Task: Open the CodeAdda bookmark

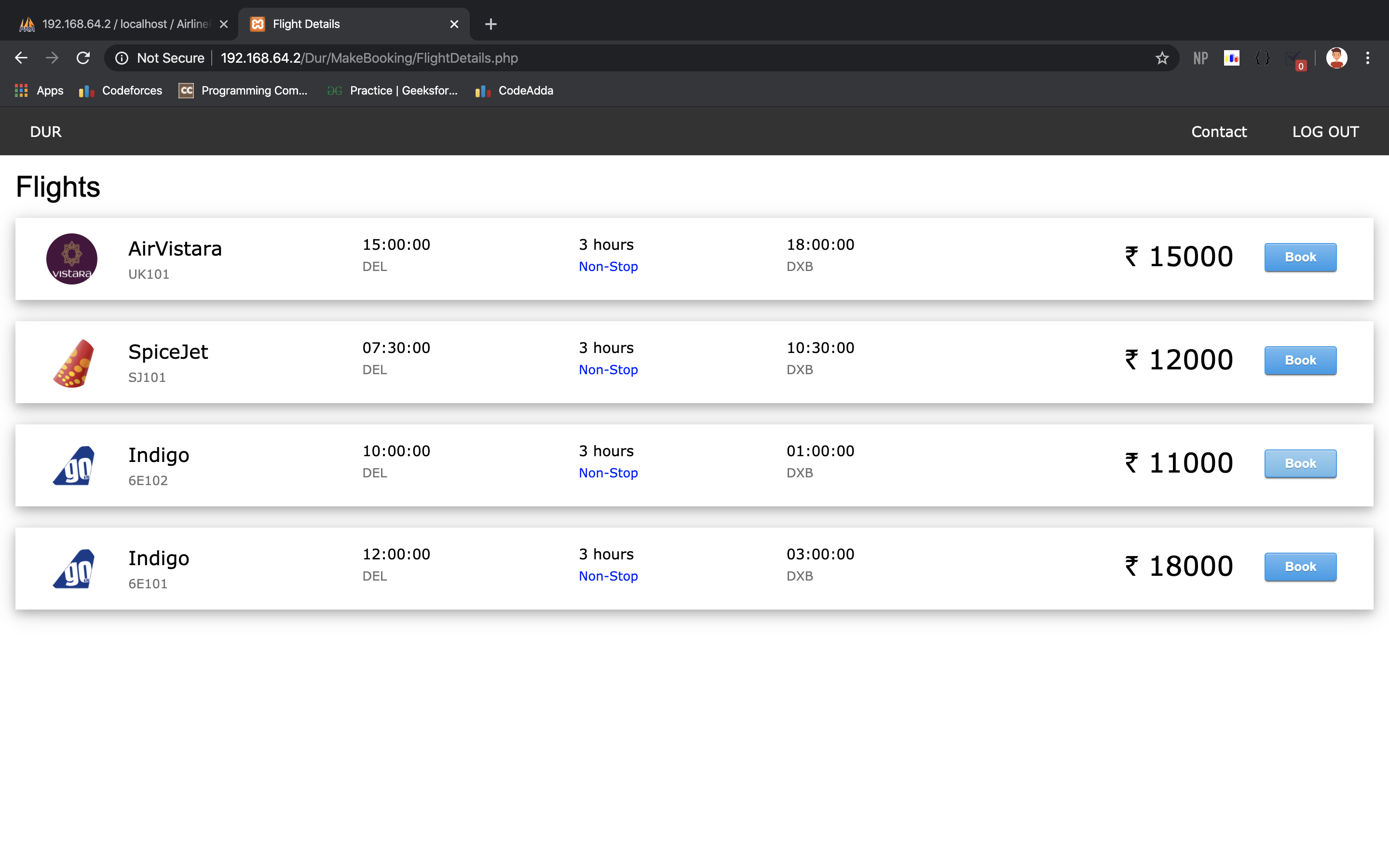Action: click(514, 91)
